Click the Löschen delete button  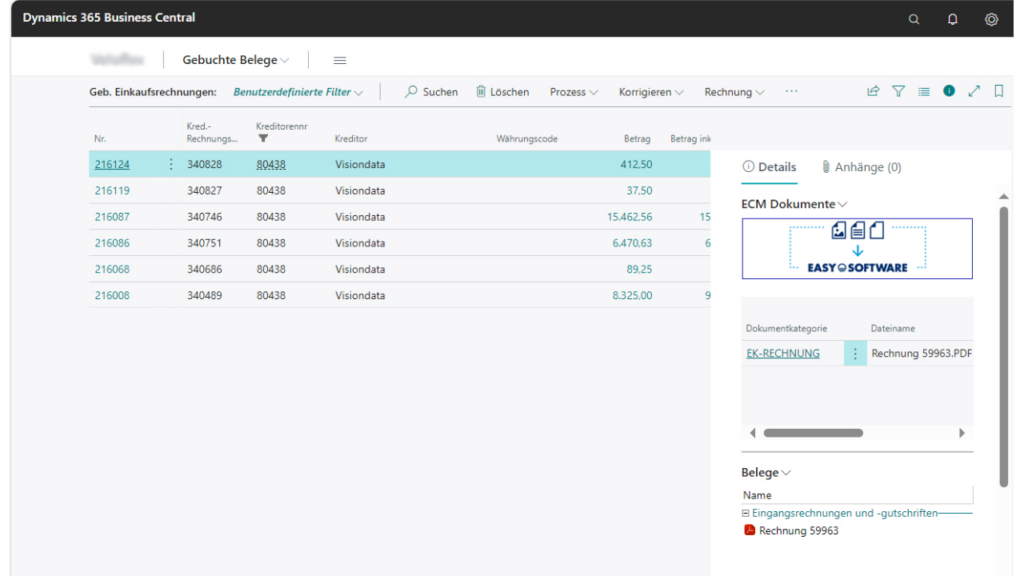(x=502, y=92)
